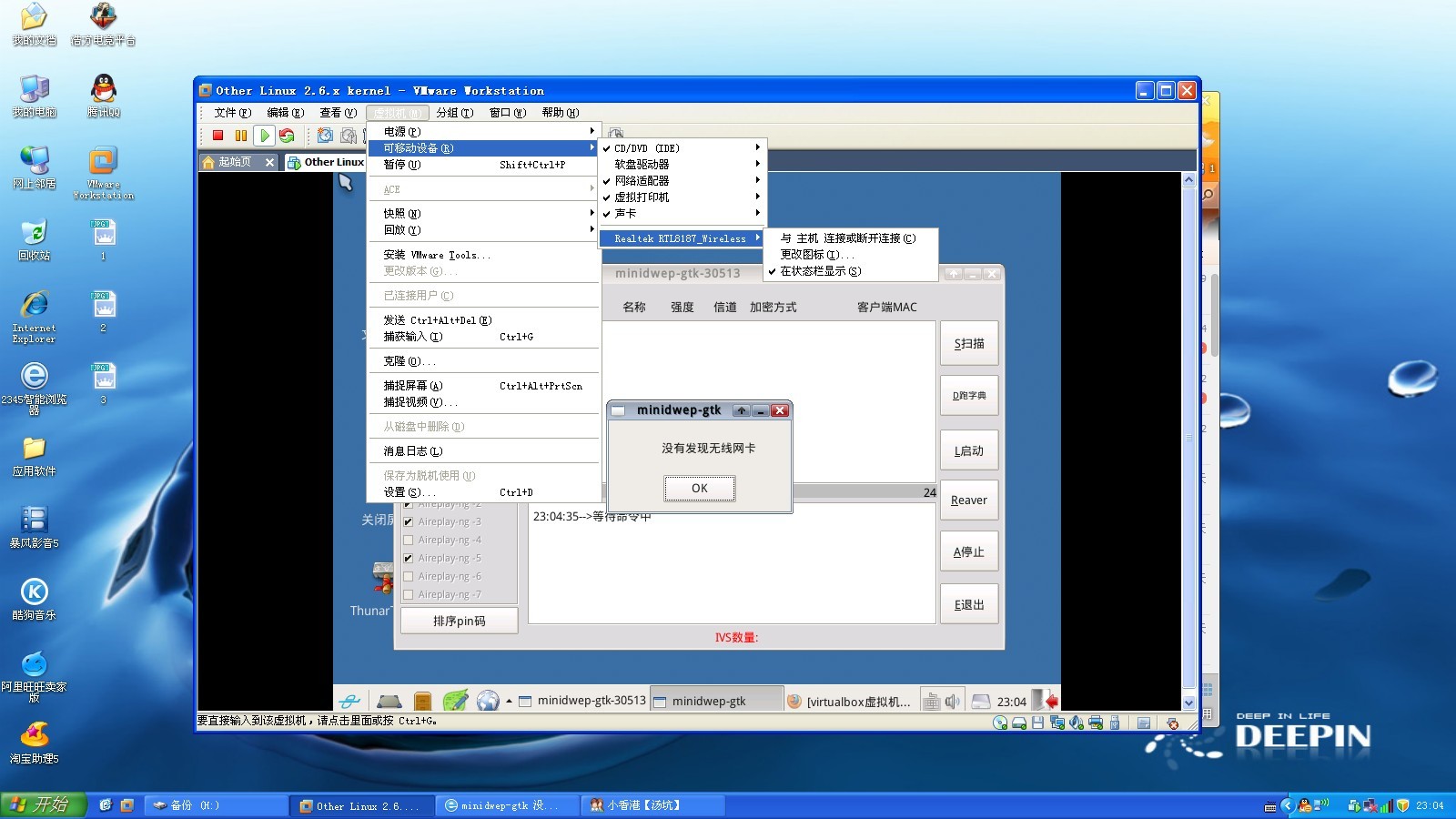
Task: Click guest panel keyboard icon
Action: 931,701
